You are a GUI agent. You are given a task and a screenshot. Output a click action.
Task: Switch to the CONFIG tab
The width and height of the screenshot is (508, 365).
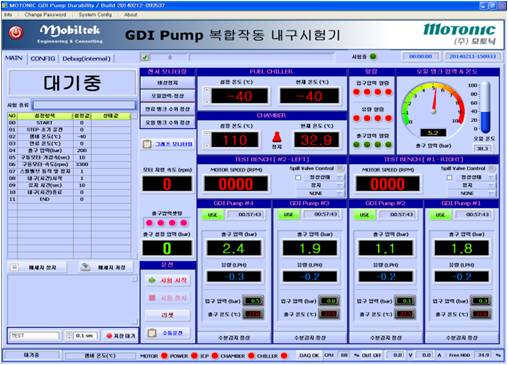pyautogui.click(x=43, y=58)
